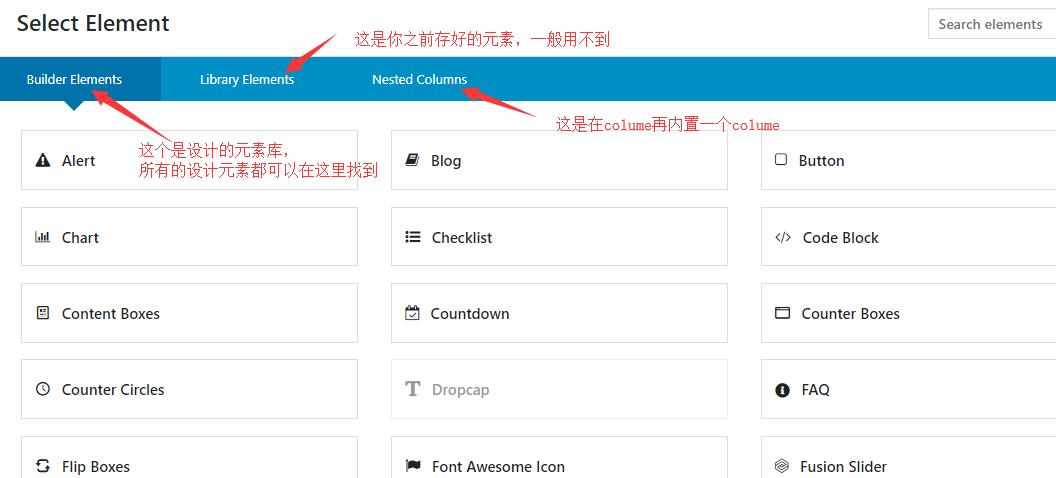Screen dimensions: 1056x478
Task: Click the Counter Circles clock icon
Action: point(42,389)
